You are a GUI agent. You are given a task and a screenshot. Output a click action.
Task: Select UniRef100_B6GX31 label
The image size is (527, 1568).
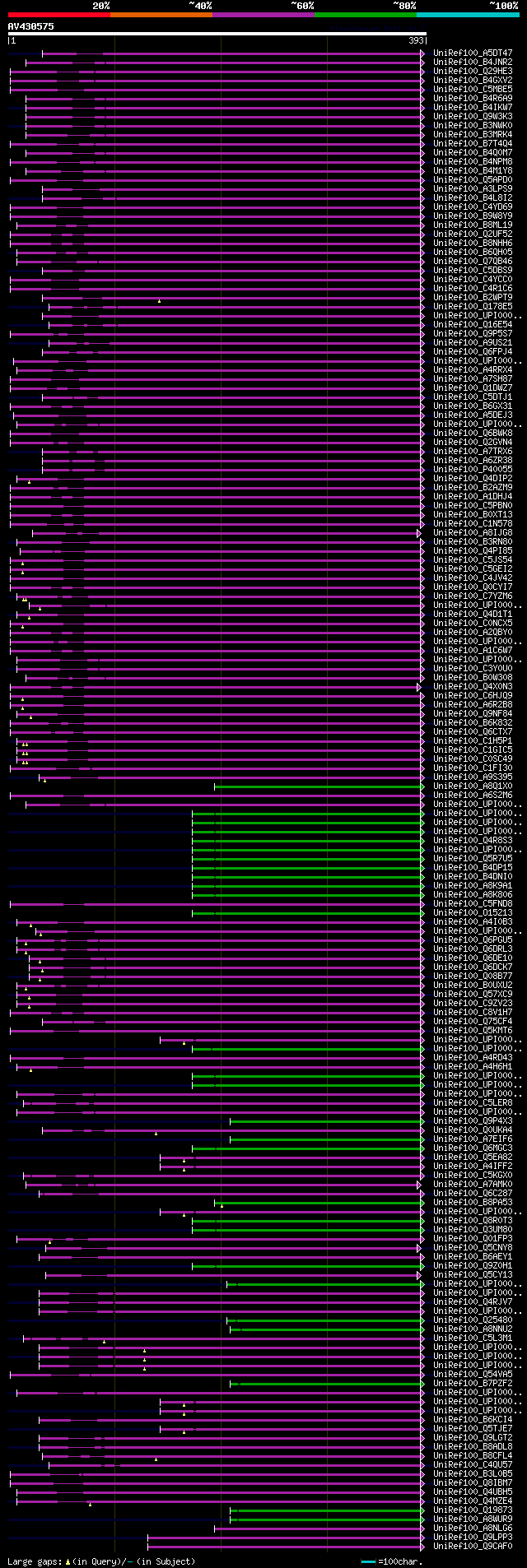[473, 406]
